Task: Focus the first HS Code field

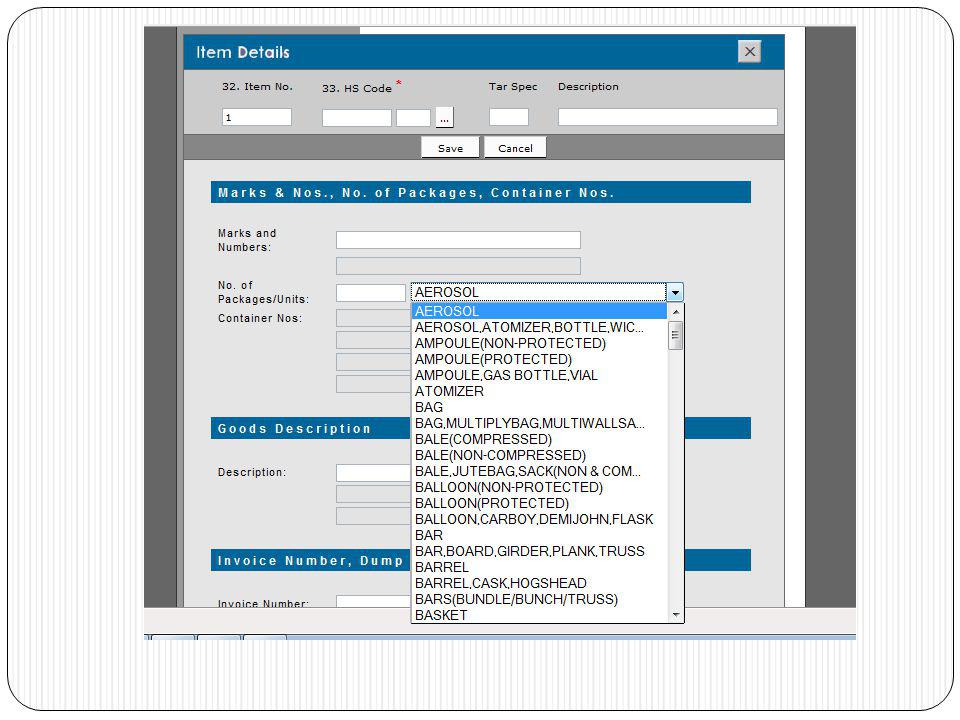Action: pyautogui.click(x=357, y=118)
